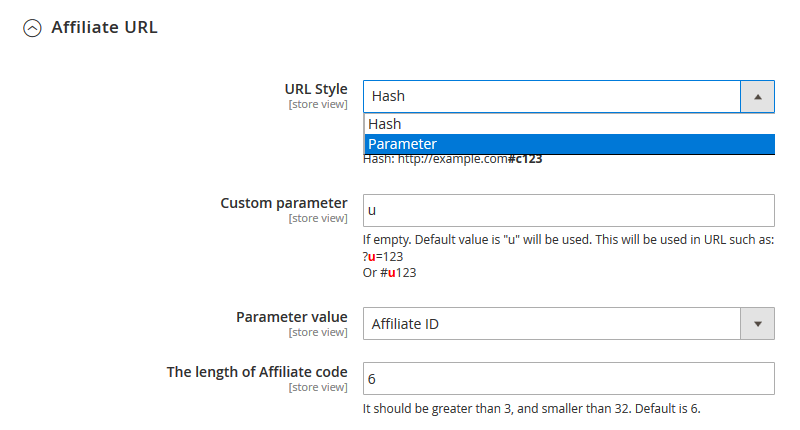Screen dimensions: 800x430
Task: Click the Custom parameter field label
Action: tap(284, 203)
